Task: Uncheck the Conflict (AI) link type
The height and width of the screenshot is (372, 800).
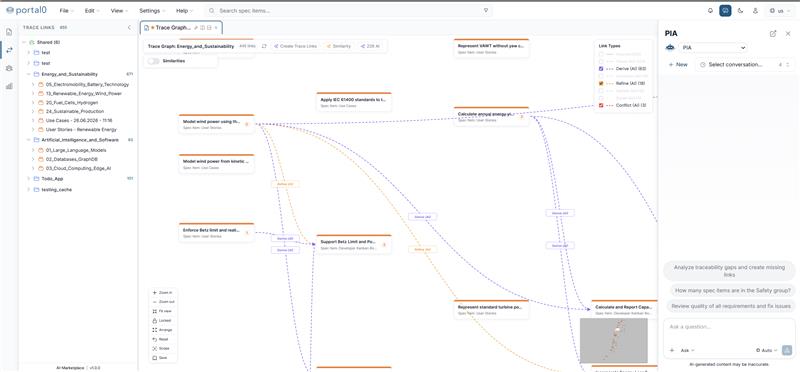Action: click(x=601, y=105)
